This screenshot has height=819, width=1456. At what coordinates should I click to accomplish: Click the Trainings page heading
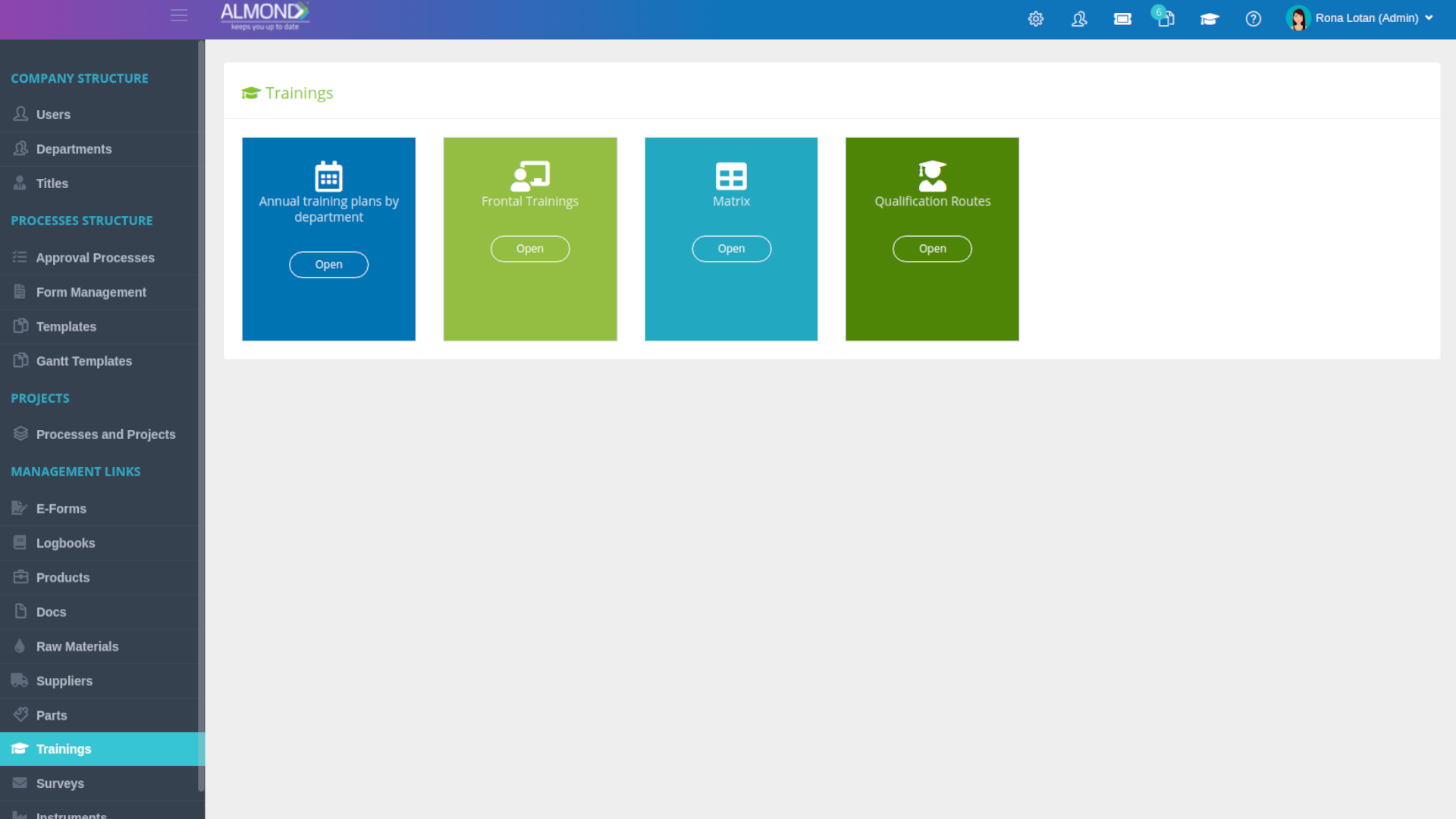pyautogui.click(x=287, y=93)
